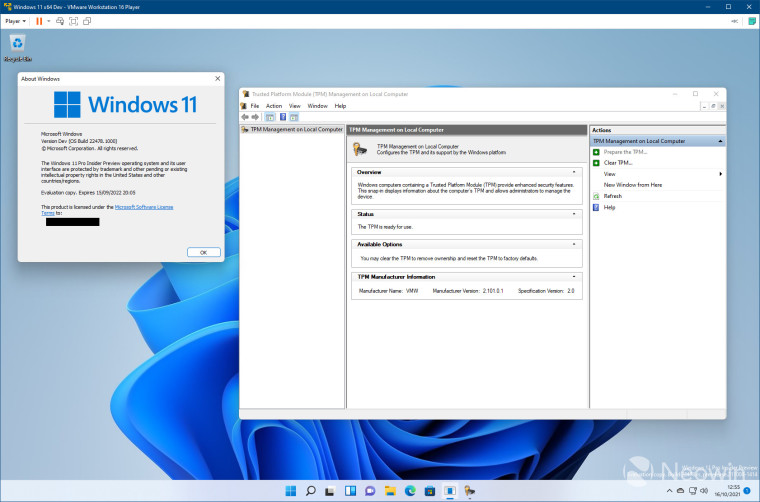Collapse the Overview section
This screenshot has height=502, width=760.
(x=574, y=172)
